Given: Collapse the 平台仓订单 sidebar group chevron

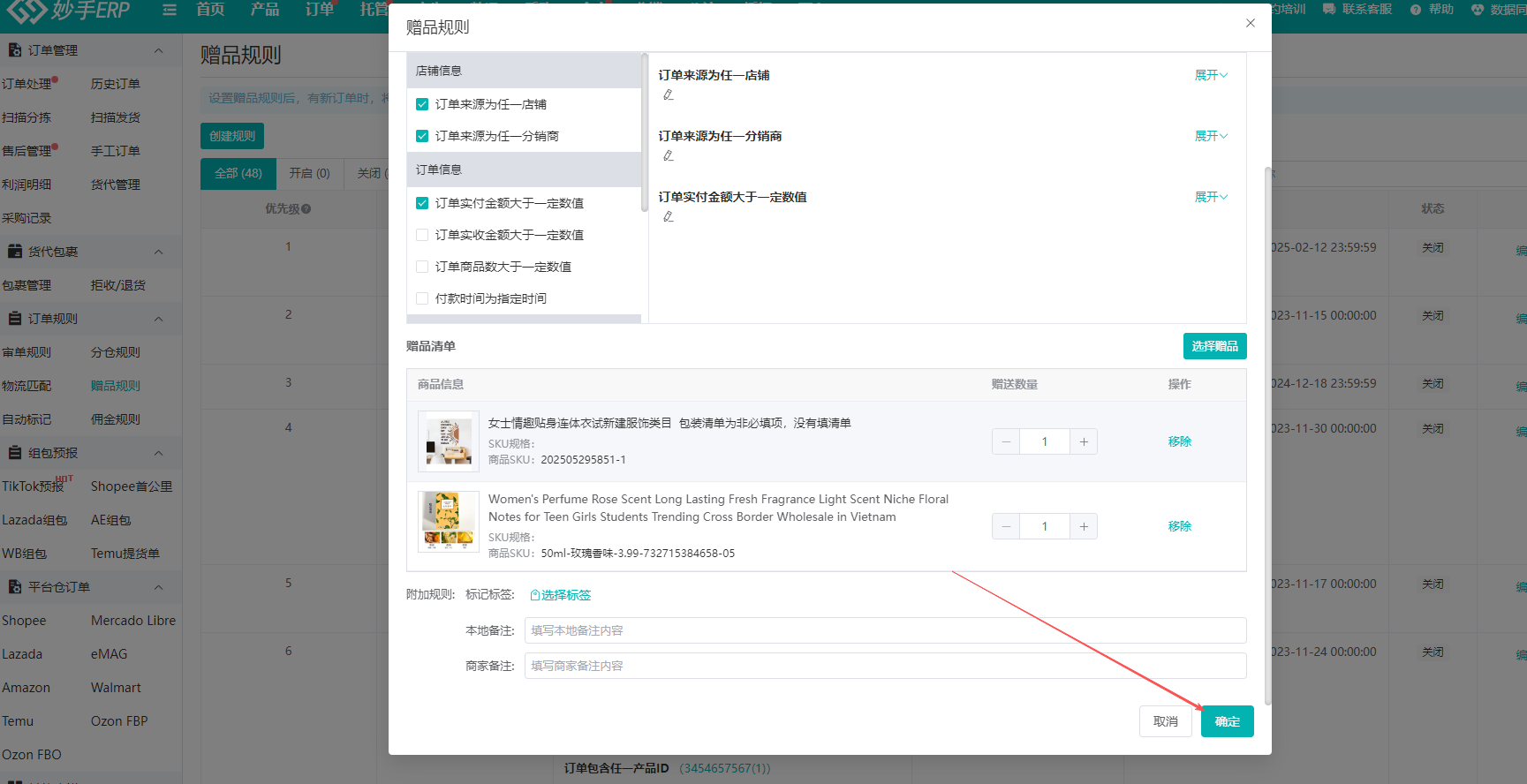Looking at the screenshot, I should 158,587.
